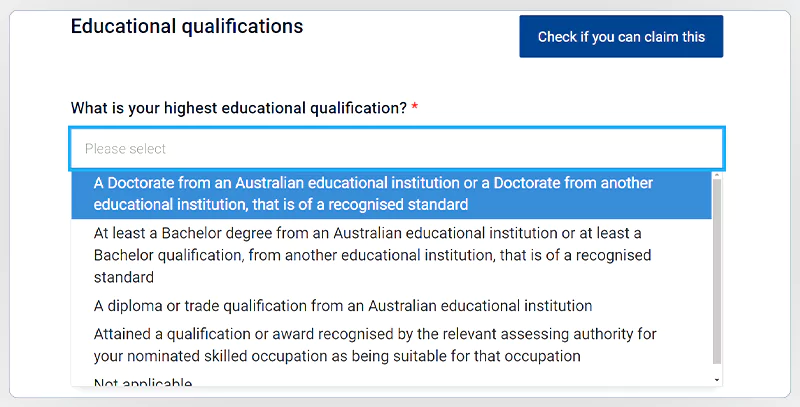Click the 'Educational qualifications' heading
The width and height of the screenshot is (800, 407).
click(x=186, y=27)
